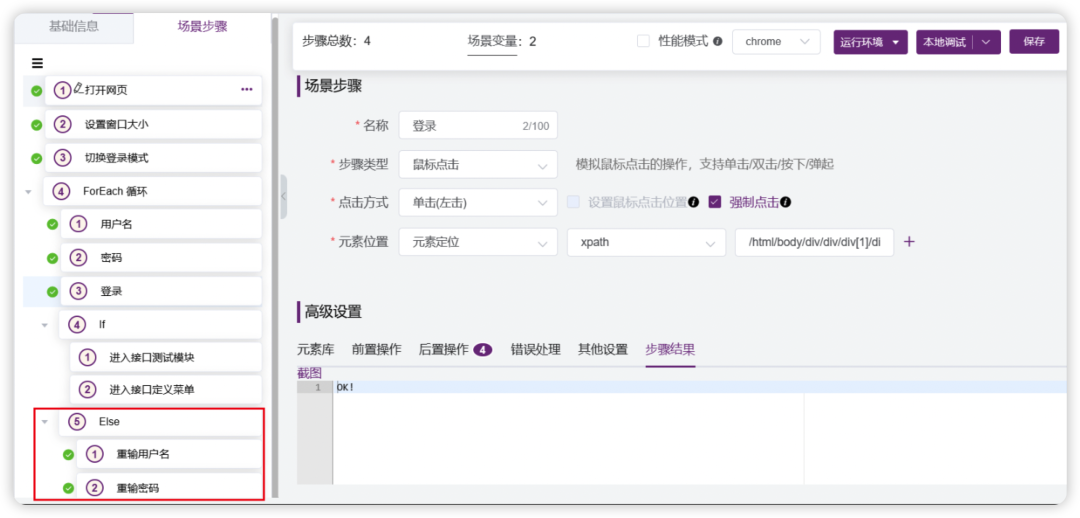Click the green check icon beside 用户名
This screenshot has width=1080, height=518.
click(52, 224)
